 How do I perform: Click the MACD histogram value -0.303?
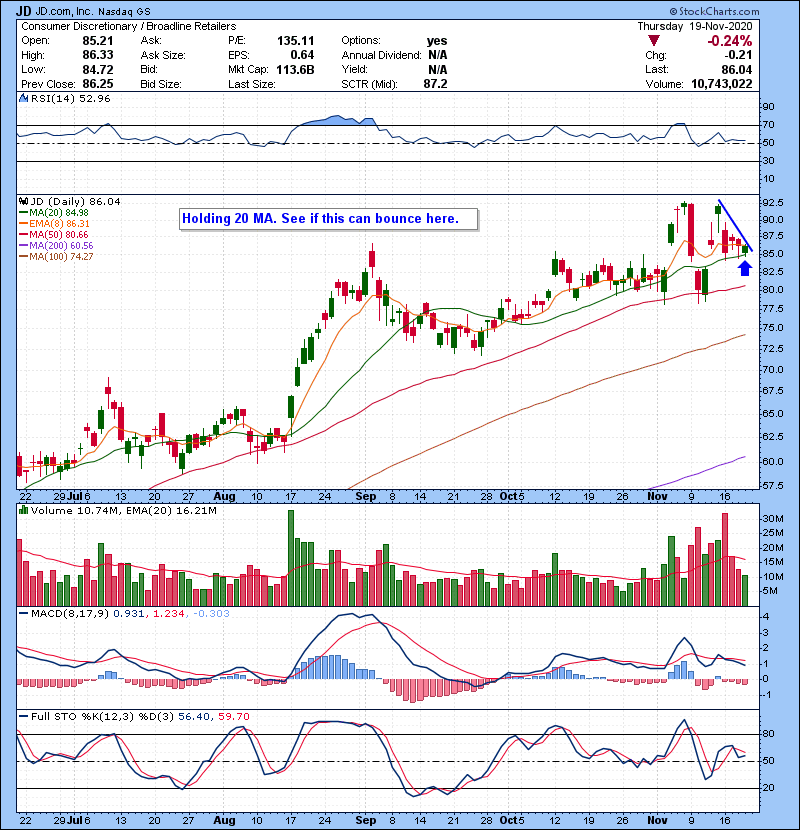[x=211, y=614]
